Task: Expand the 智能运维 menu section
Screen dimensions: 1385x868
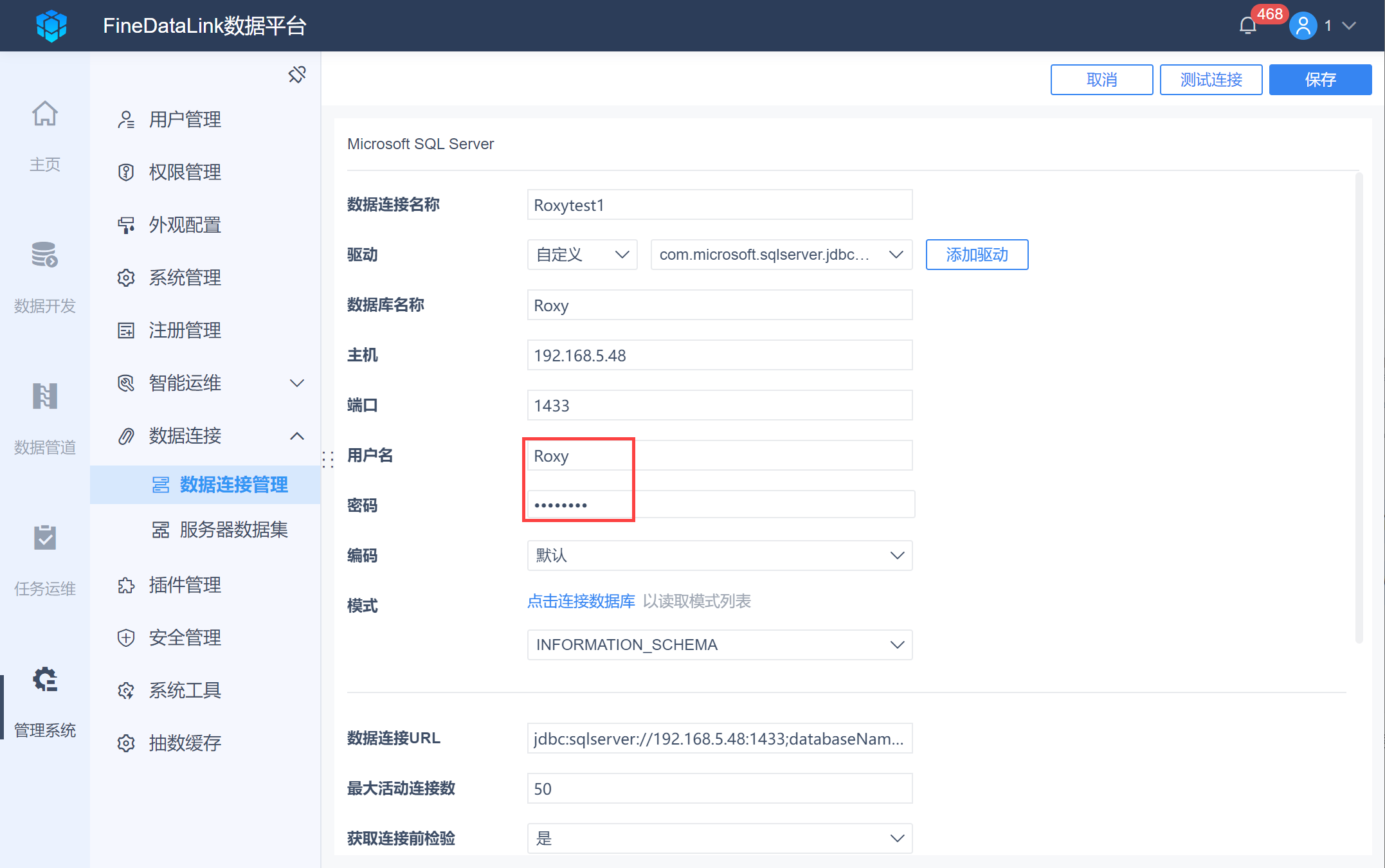Action: pyautogui.click(x=296, y=383)
